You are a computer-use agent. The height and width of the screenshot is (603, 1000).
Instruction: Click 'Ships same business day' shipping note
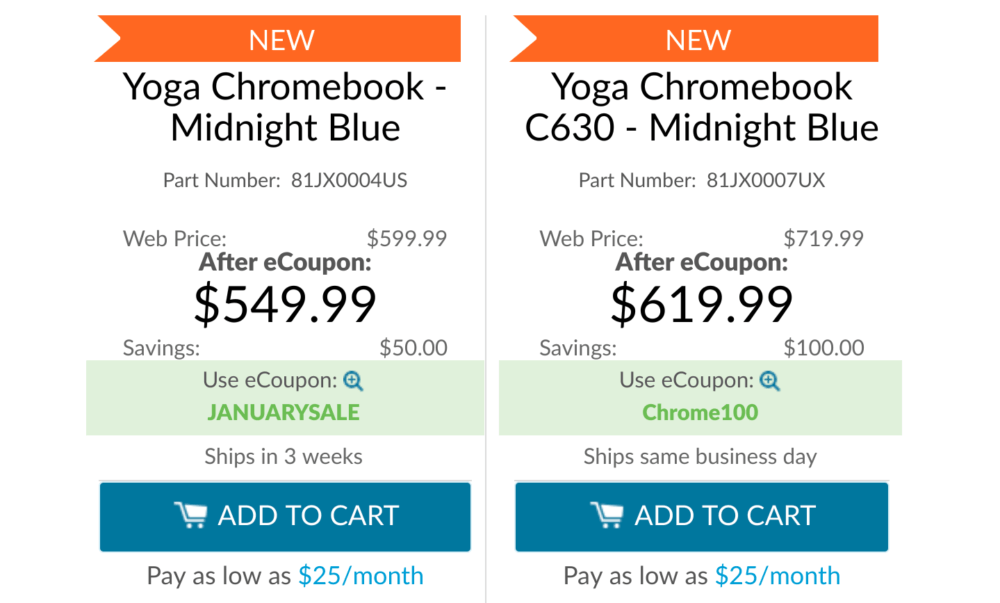click(700, 456)
